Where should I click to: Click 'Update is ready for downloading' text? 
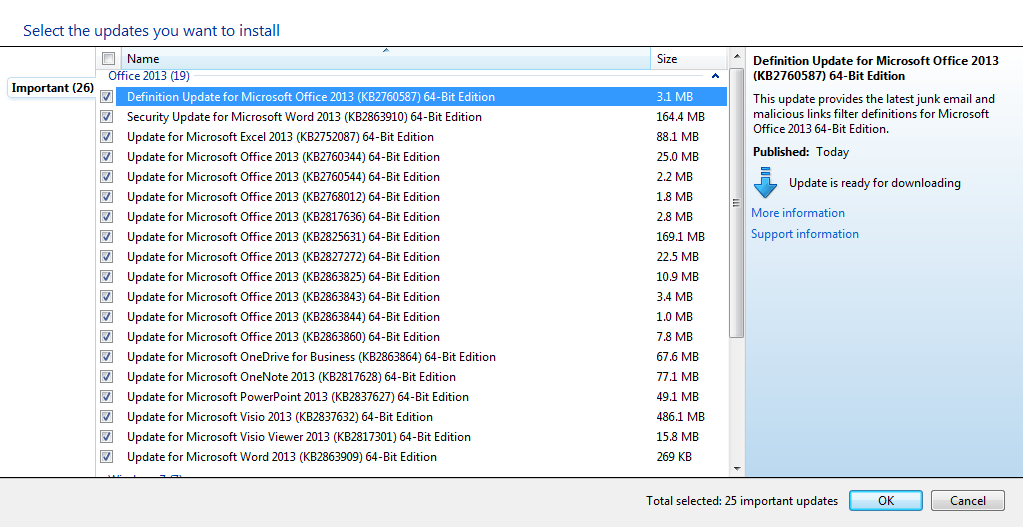pyautogui.click(x=874, y=183)
